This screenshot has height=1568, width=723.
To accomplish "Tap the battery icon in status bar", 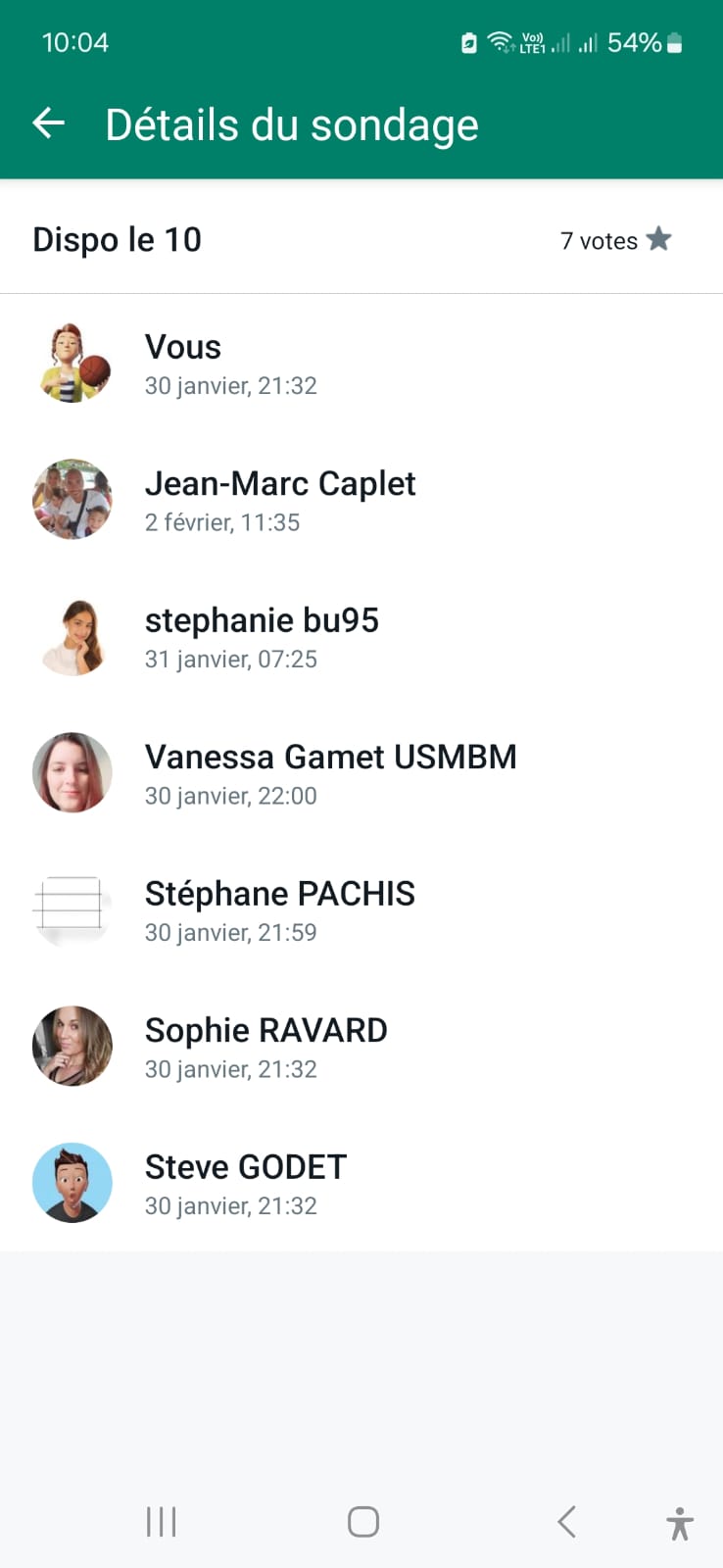I will [x=674, y=43].
